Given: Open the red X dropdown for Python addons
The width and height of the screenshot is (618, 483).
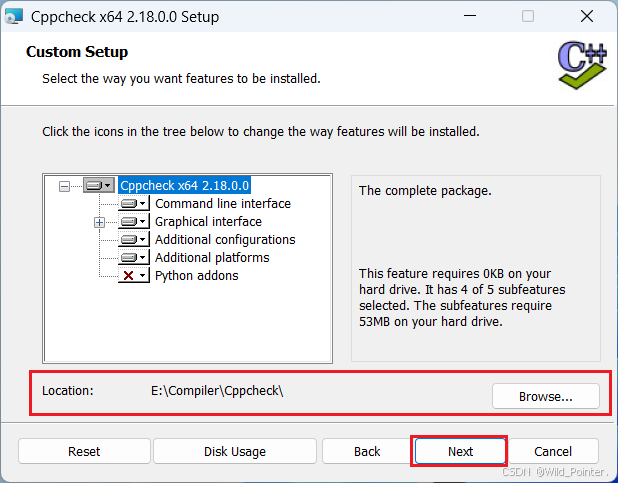Looking at the screenshot, I should pos(134,275).
